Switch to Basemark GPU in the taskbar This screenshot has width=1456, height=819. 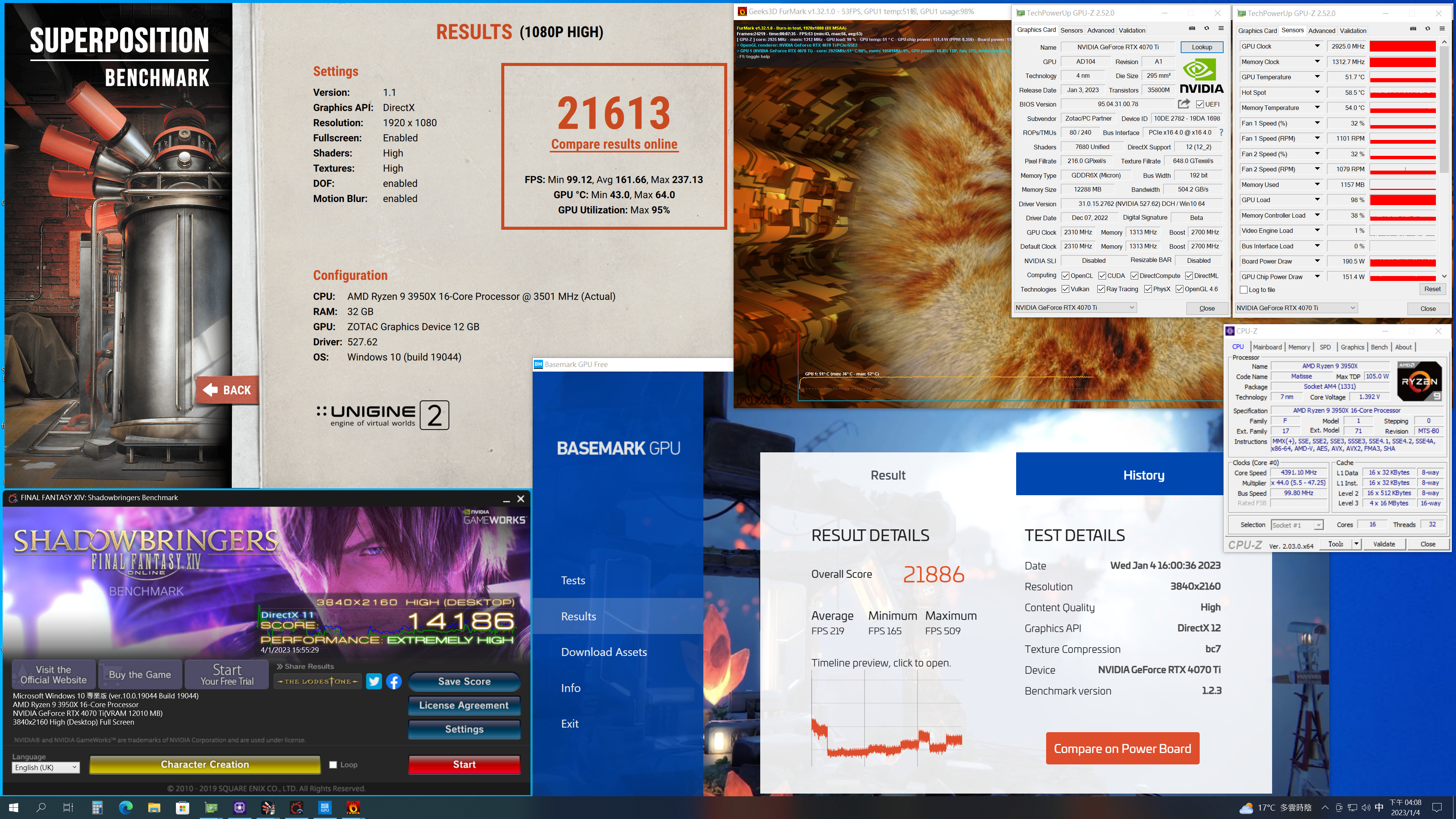click(x=325, y=808)
